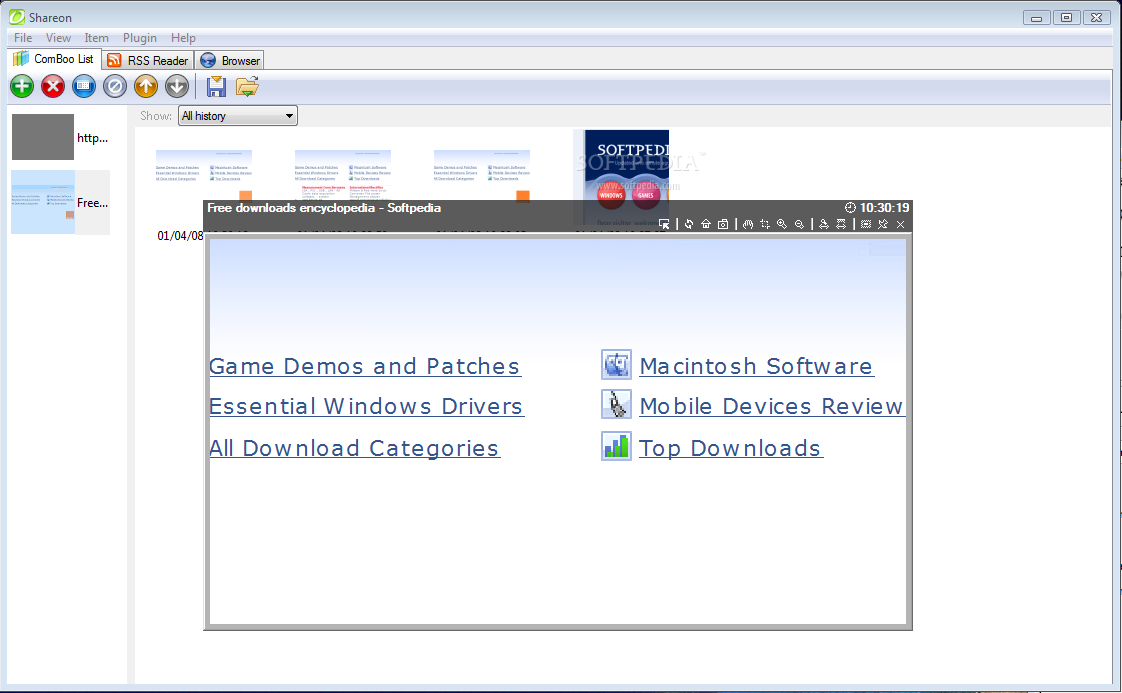Click the Mobile Devices Review link
Image resolution: width=1122 pixels, height=693 pixels.
click(x=771, y=406)
